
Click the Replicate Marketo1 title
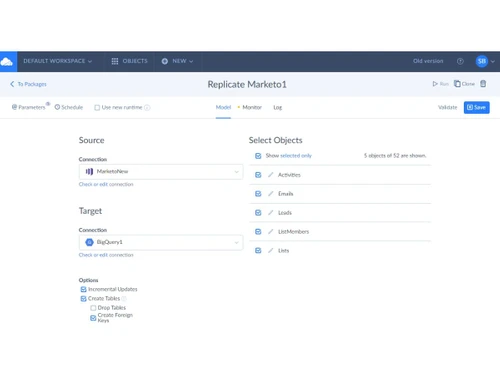click(x=247, y=84)
